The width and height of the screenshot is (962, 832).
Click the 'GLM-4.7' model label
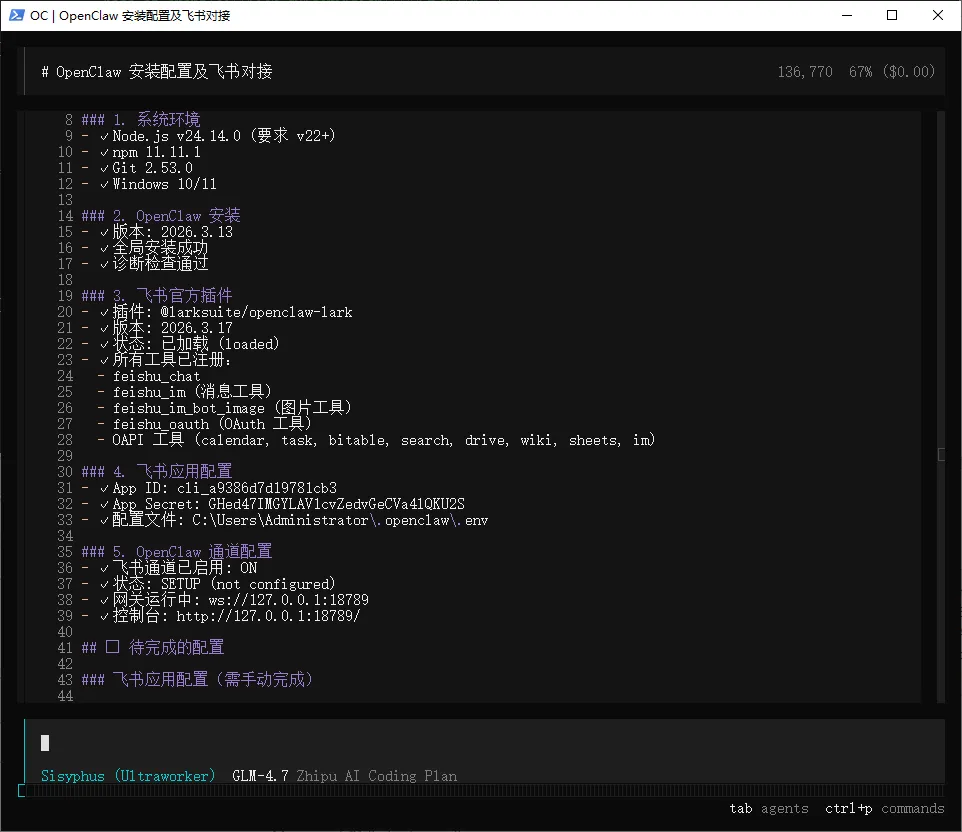tap(260, 776)
